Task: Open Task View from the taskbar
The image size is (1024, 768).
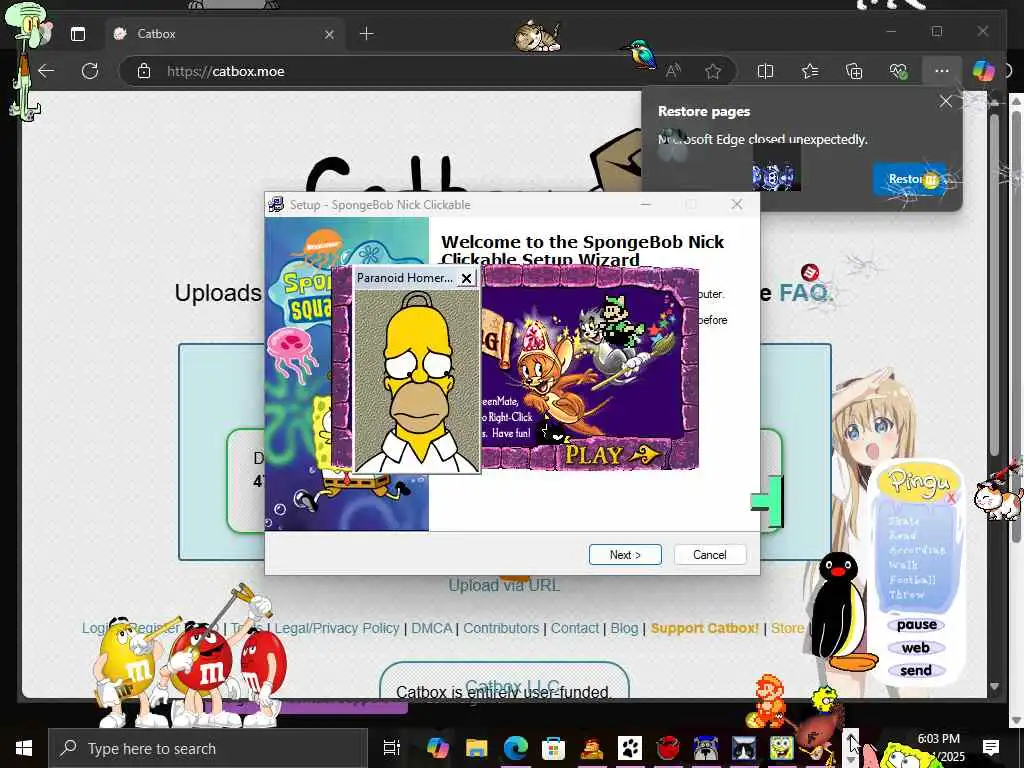Action: (x=391, y=748)
